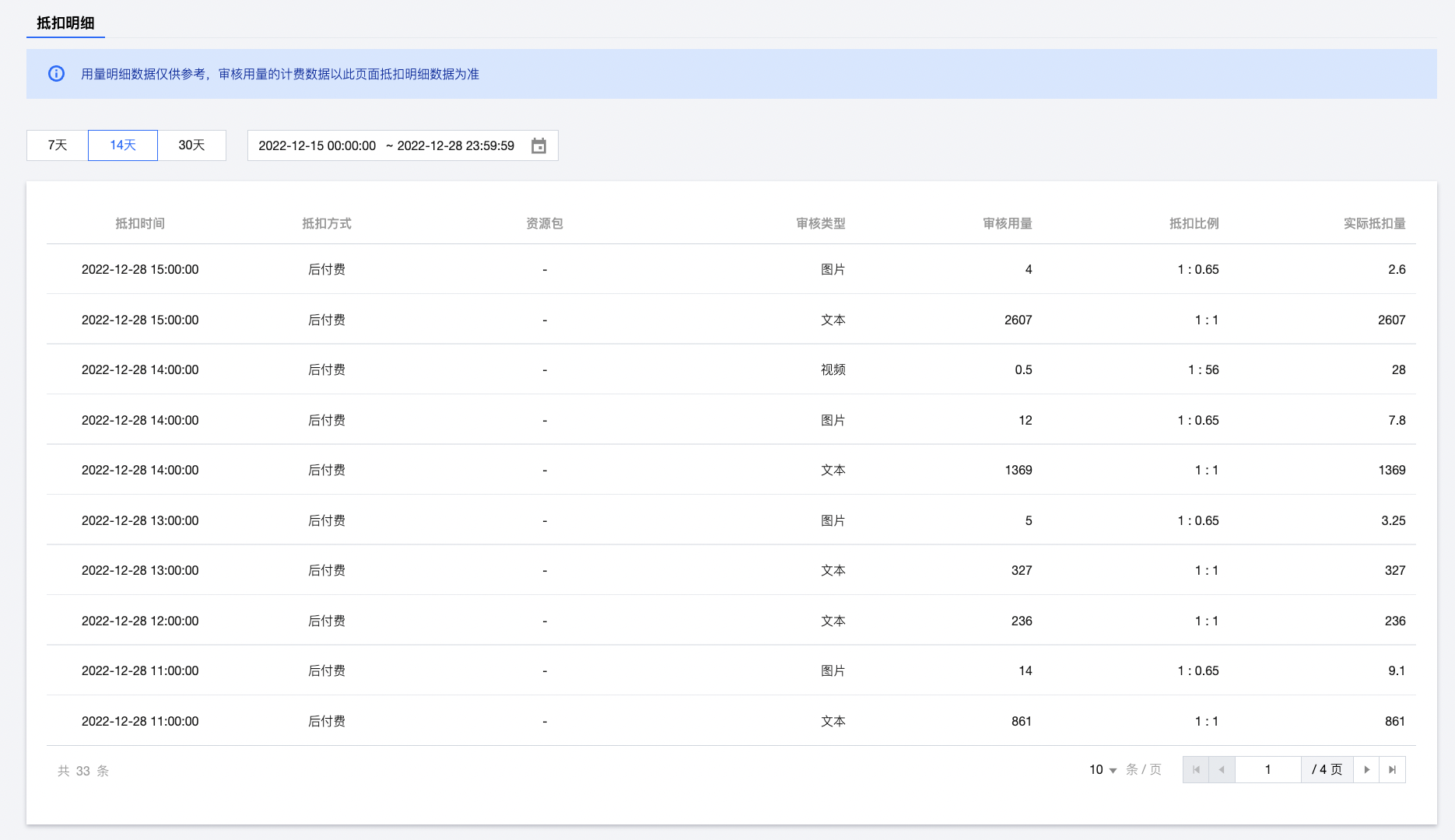The width and height of the screenshot is (1455, 840).
Task: Choose the 7天 time range
Action: pos(58,145)
